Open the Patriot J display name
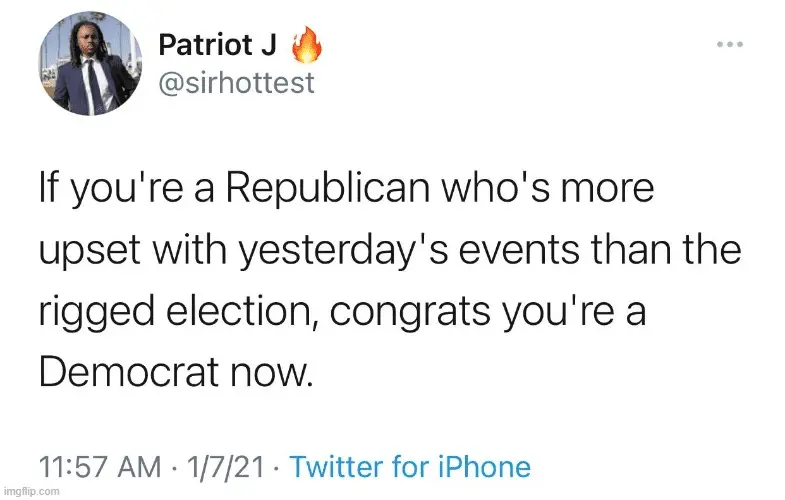Image resolution: width=785 pixels, height=500 pixels. [218, 47]
